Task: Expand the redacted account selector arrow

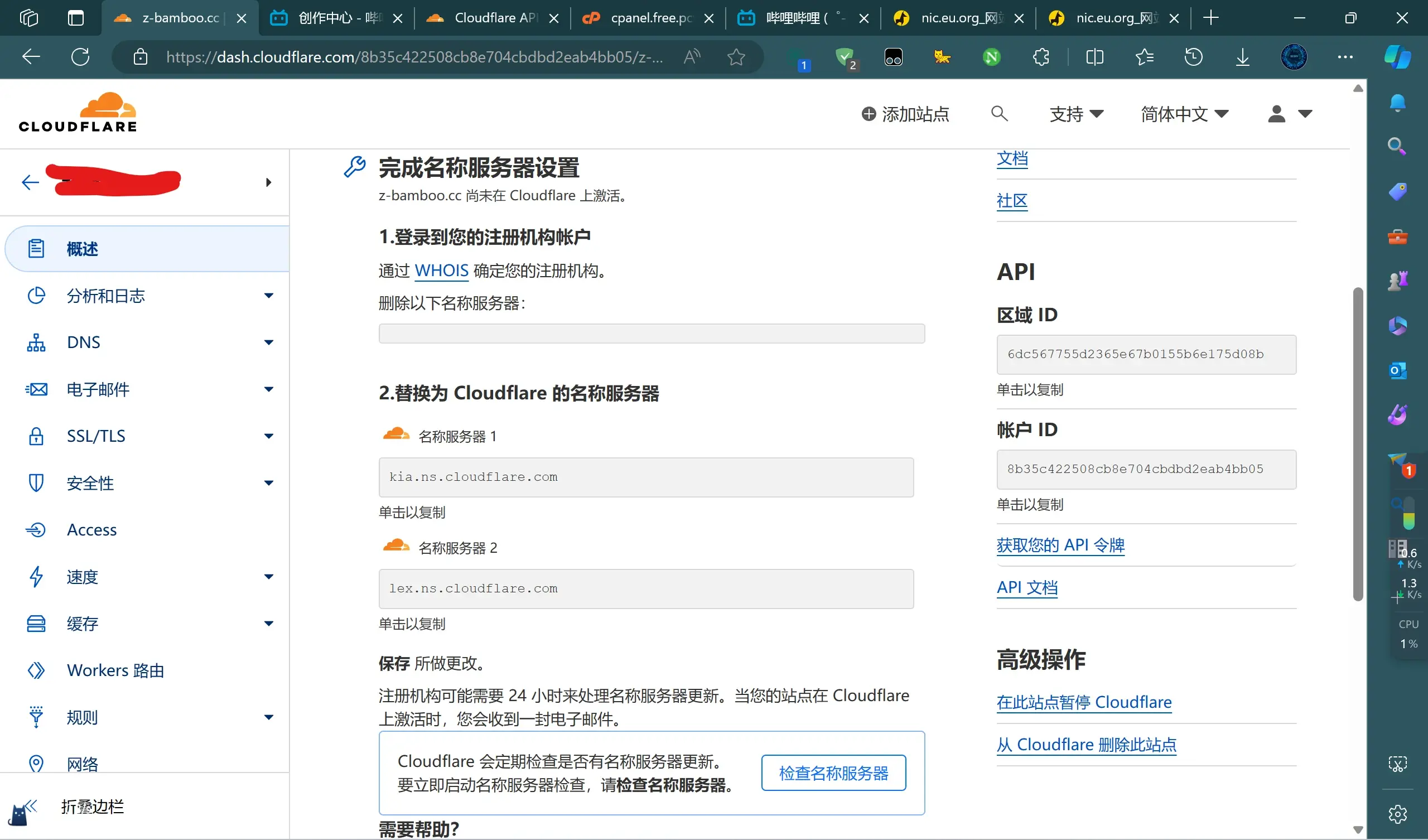Action: click(269, 182)
